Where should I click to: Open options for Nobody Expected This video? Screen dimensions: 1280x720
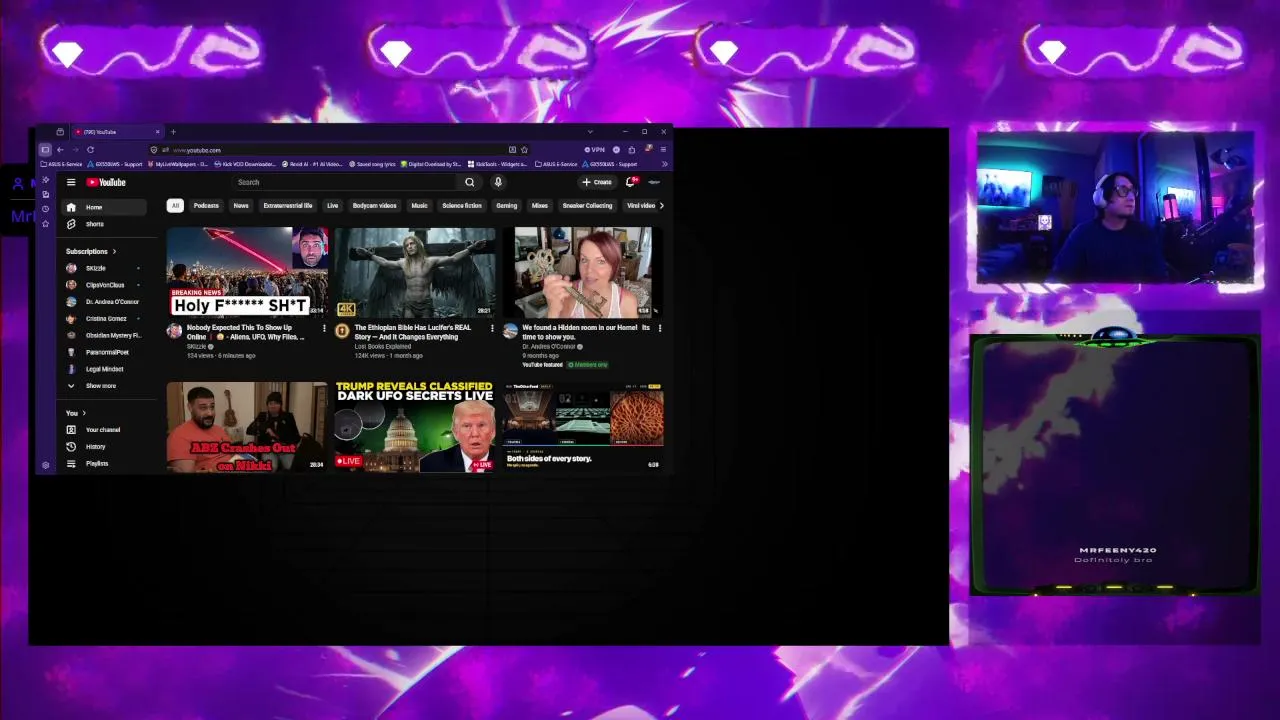(x=323, y=328)
